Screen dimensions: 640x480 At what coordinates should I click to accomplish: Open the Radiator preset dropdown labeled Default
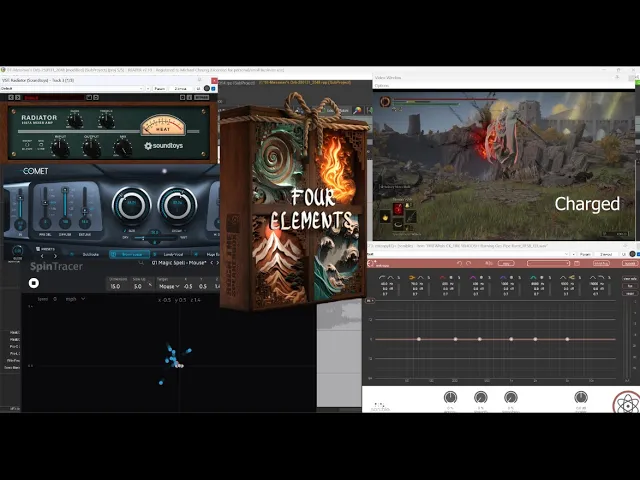[72, 89]
